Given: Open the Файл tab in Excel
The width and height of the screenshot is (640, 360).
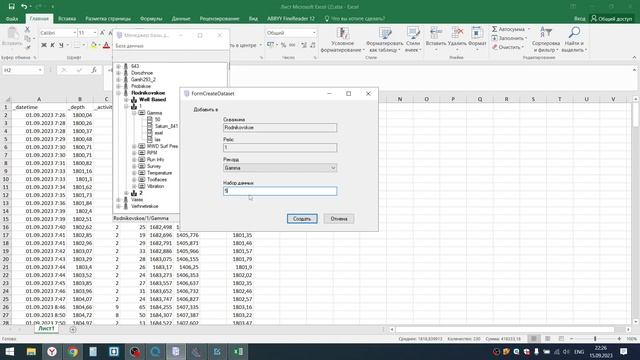Looking at the screenshot, I should click(12, 19).
